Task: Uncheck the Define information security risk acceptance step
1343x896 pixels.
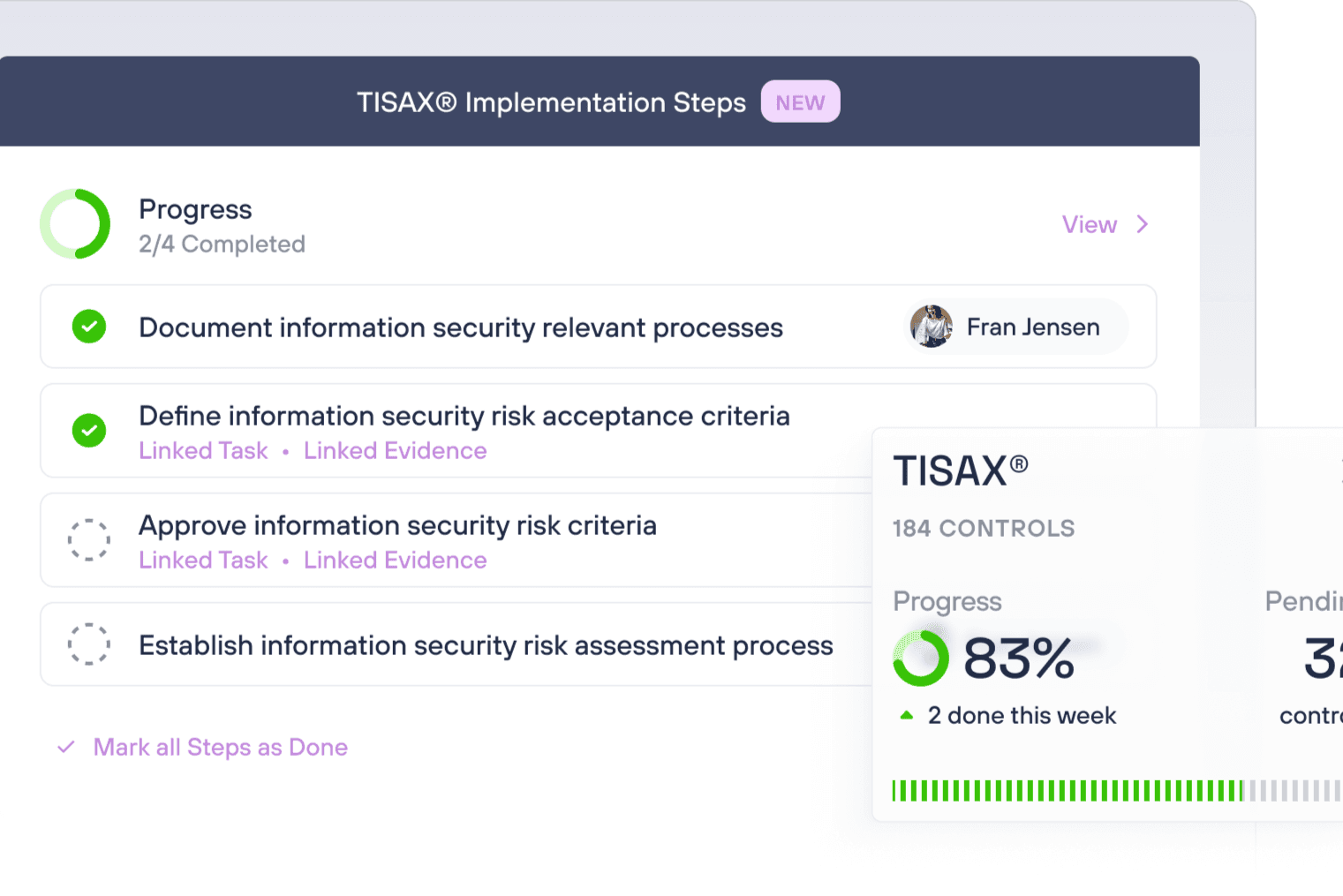Action: point(89,431)
